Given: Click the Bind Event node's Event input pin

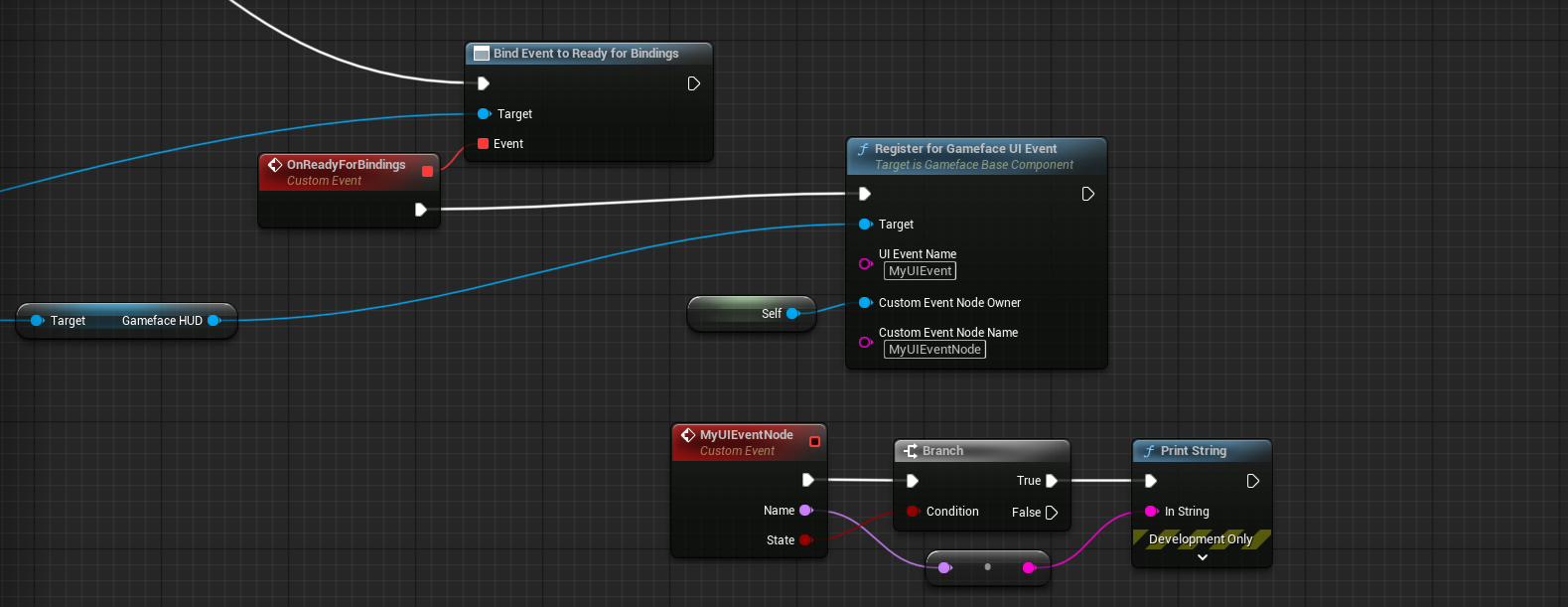Looking at the screenshot, I should click(483, 144).
